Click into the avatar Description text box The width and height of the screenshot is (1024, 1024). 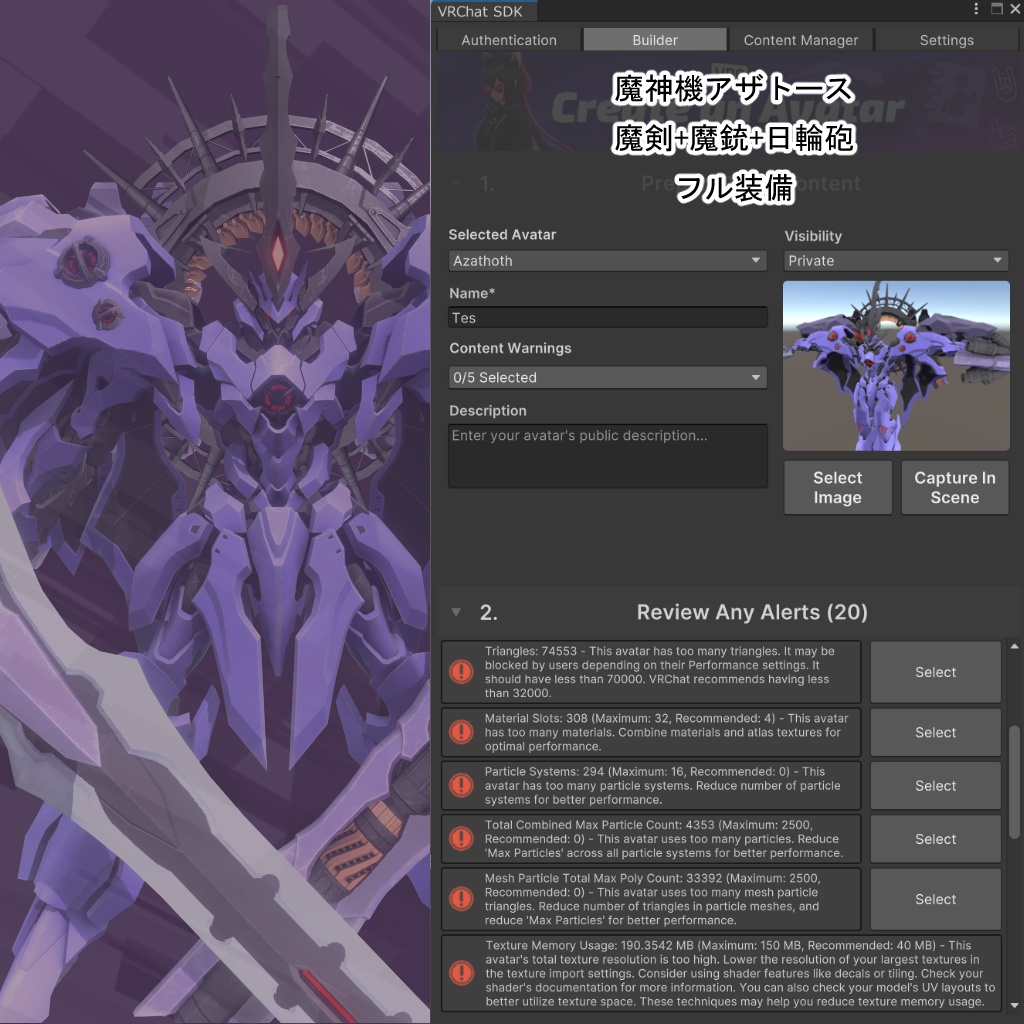tap(607, 456)
